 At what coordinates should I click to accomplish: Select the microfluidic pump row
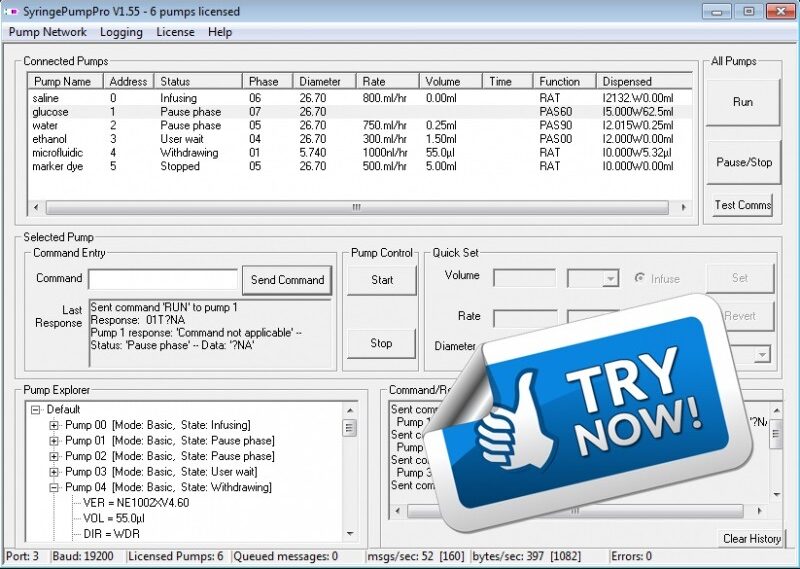pyautogui.click(x=359, y=153)
